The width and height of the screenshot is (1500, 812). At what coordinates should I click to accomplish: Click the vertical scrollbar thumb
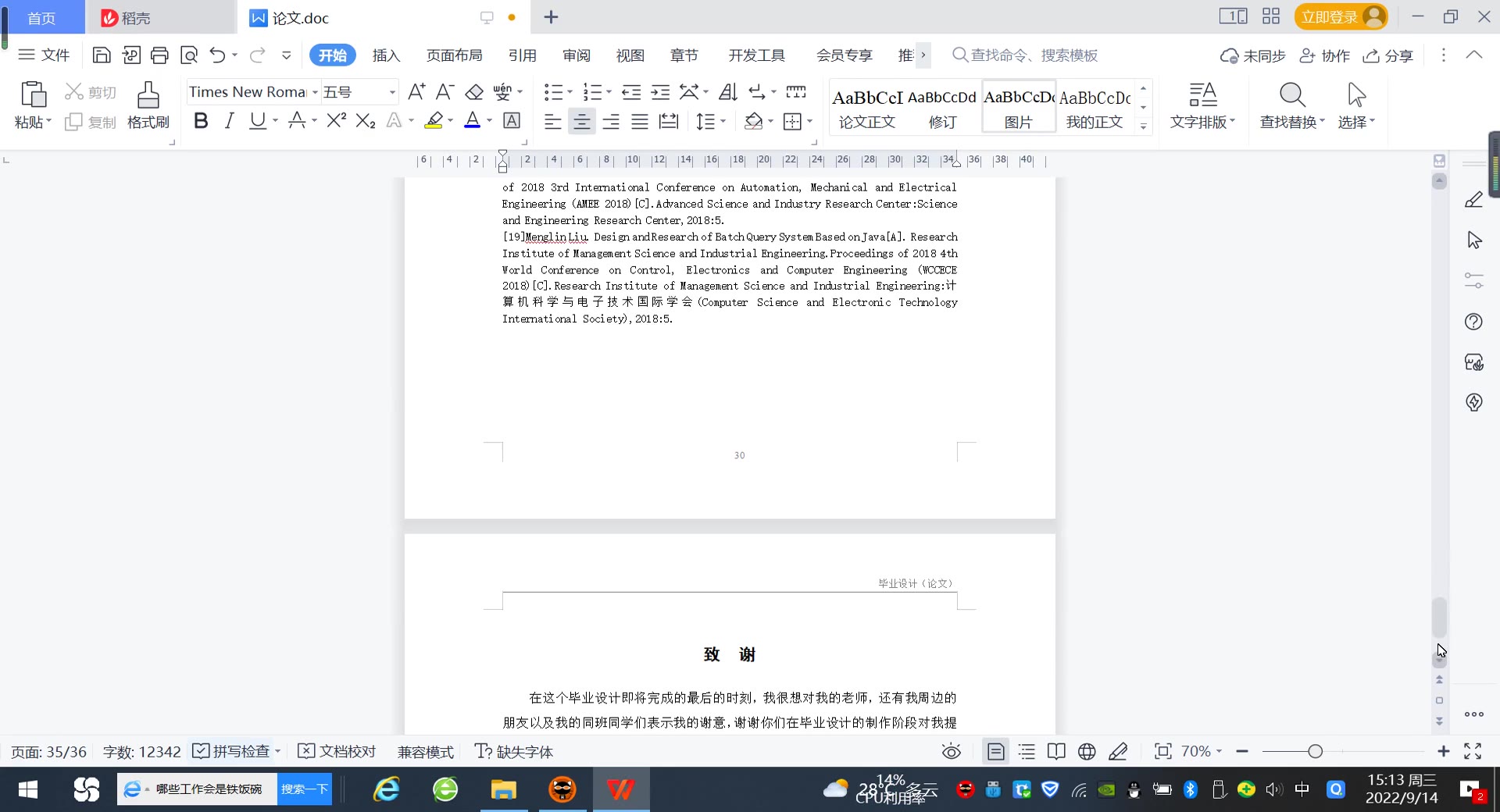pyautogui.click(x=1439, y=617)
